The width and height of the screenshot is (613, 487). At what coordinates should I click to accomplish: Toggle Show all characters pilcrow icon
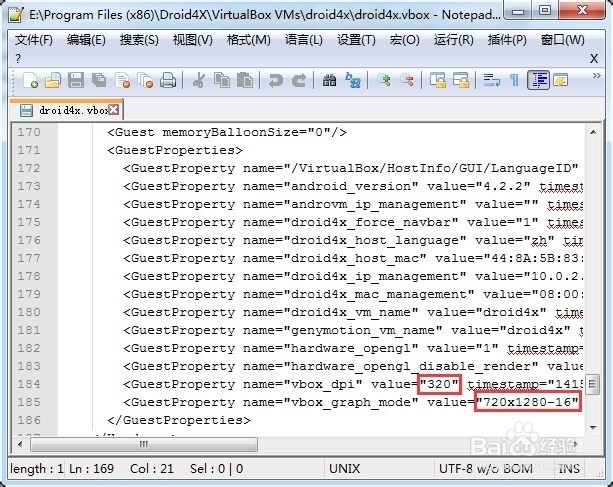click(514, 81)
